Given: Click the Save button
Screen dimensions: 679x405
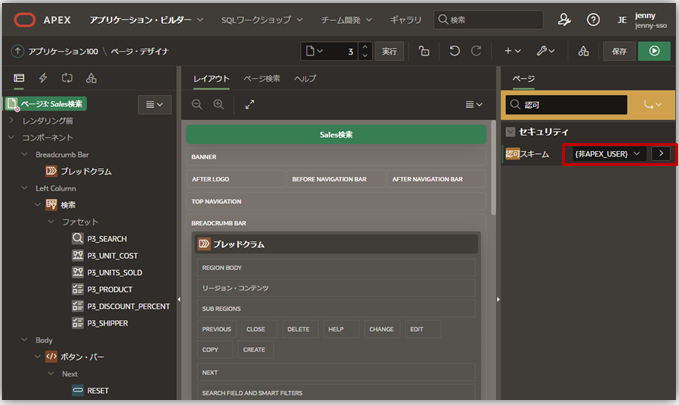Looking at the screenshot, I should point(619,51).
